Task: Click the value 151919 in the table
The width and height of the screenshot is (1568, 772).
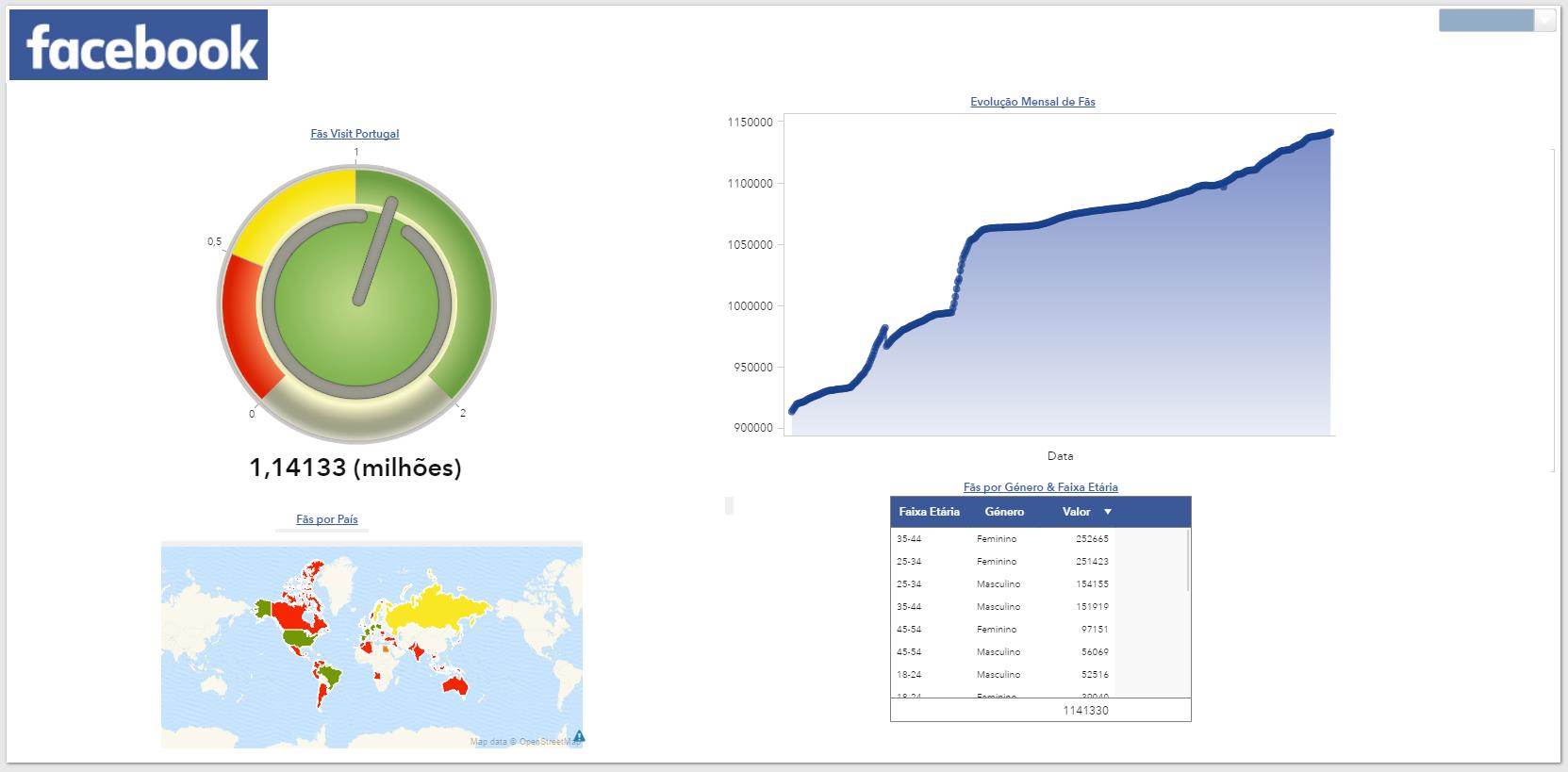Action: tap(1092, 607)
